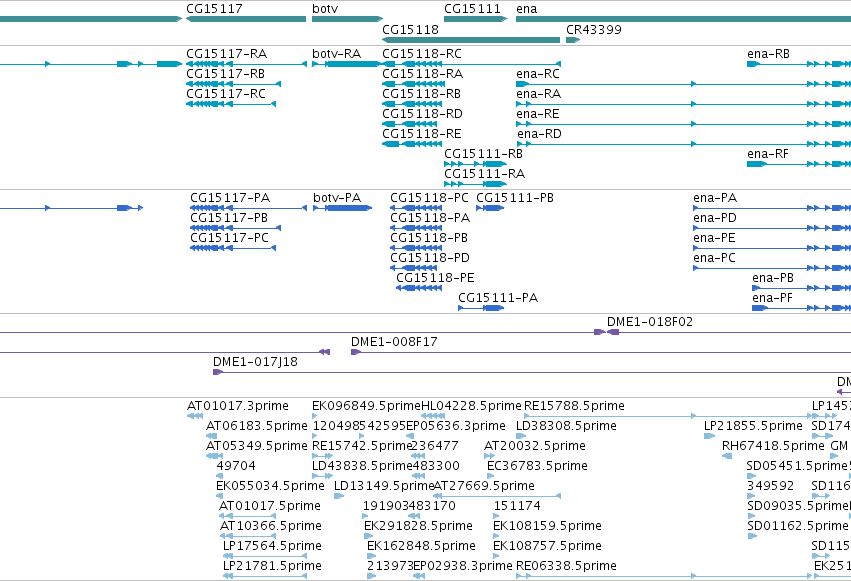Click EST LP17564.5prime
Screen dimensions: 851x581
pyautogui.click(x=272, y=546)
